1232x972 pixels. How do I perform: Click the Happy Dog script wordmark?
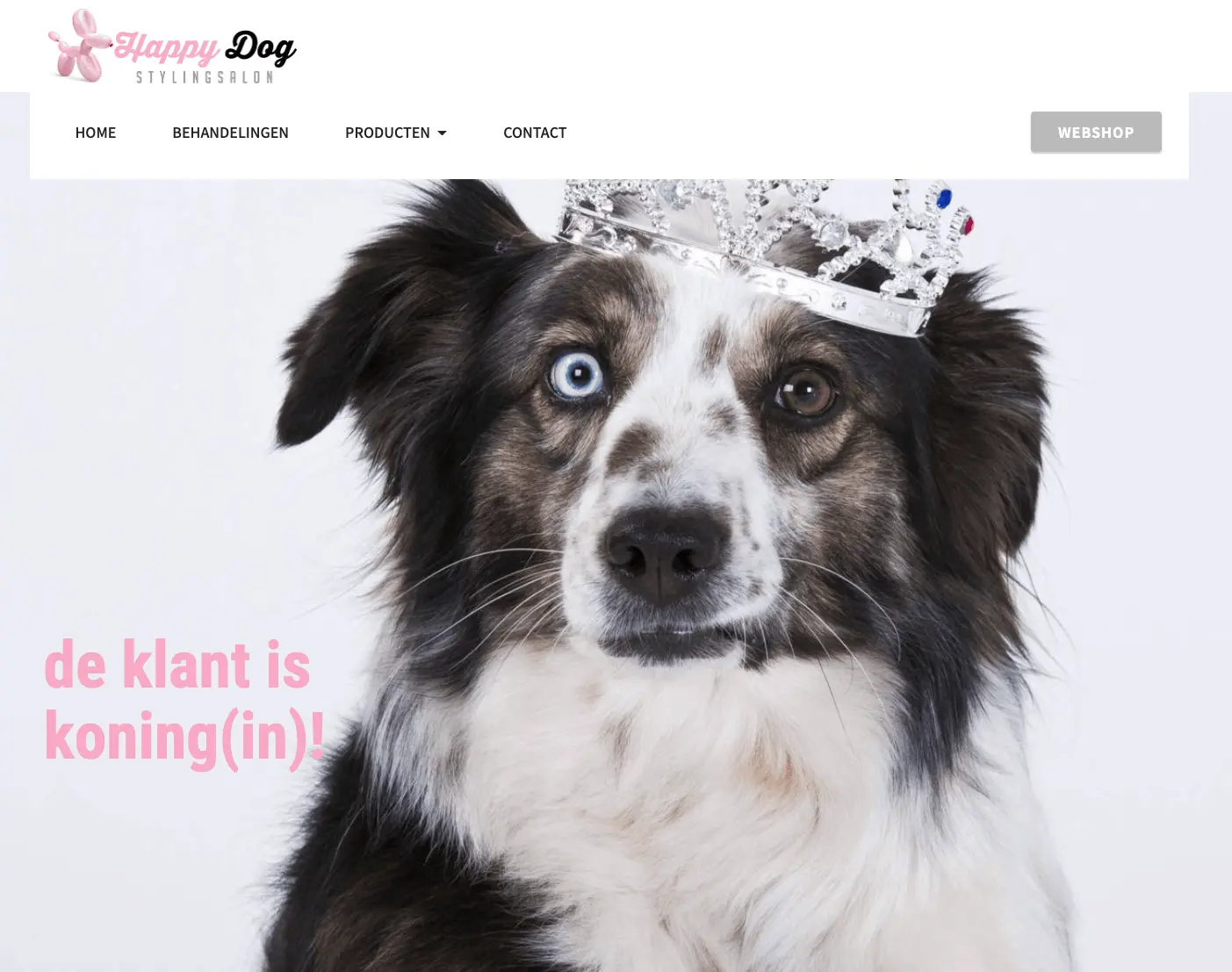pyautogui.click(x=205, y=47)
